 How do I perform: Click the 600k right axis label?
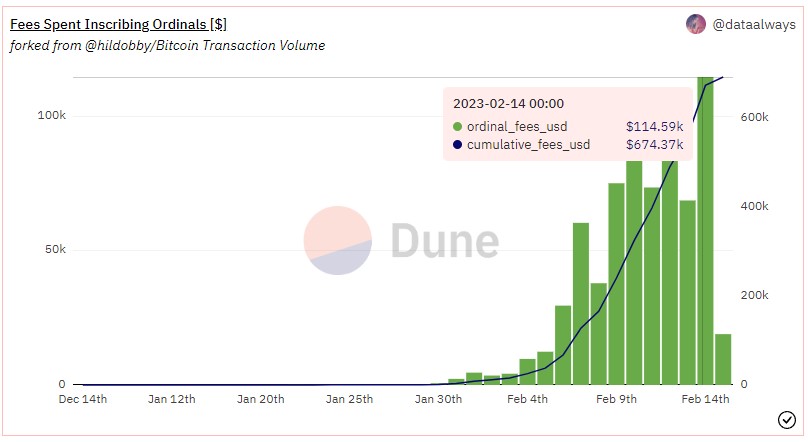754,117
